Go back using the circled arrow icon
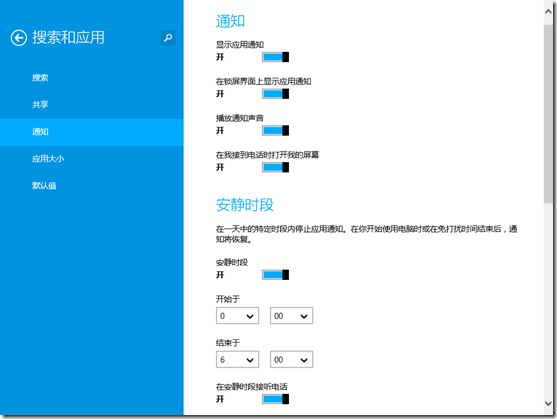The image size is (557, 419). [19, 38]
